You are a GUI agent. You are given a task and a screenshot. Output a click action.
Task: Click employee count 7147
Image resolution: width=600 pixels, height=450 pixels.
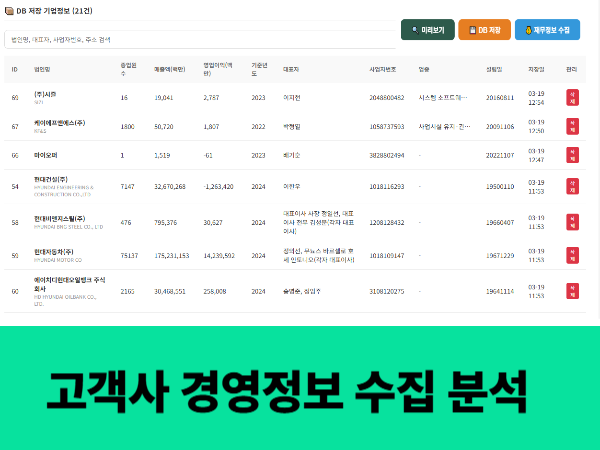127,186
